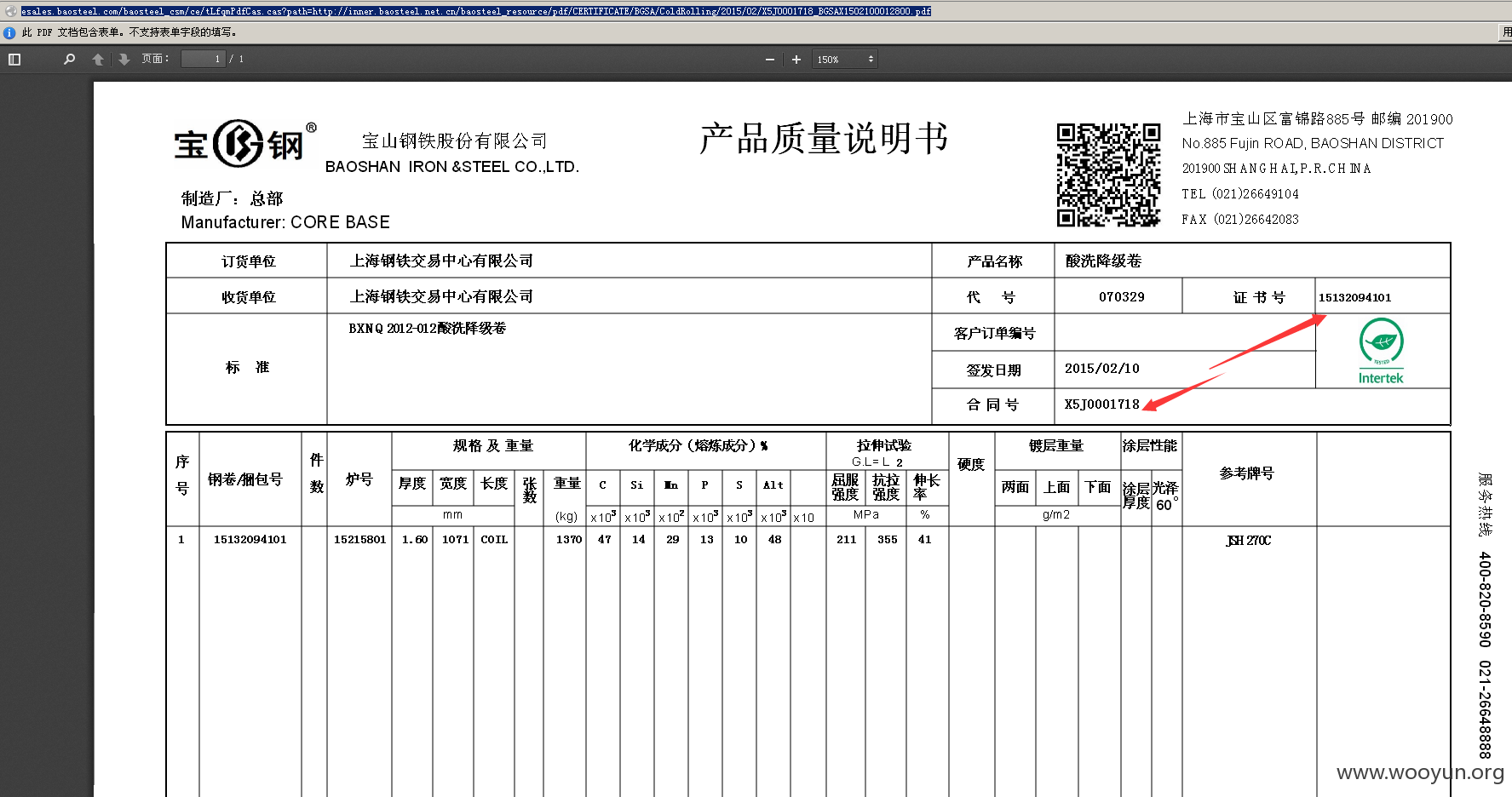Click yield strength value 211
1512x797 pixels.
pos(847,540)
